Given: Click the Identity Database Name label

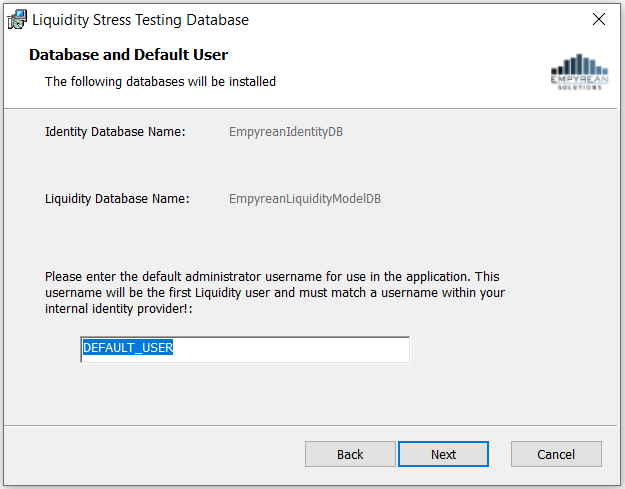Looking at the screenshot, I should (x=115, y=132).
